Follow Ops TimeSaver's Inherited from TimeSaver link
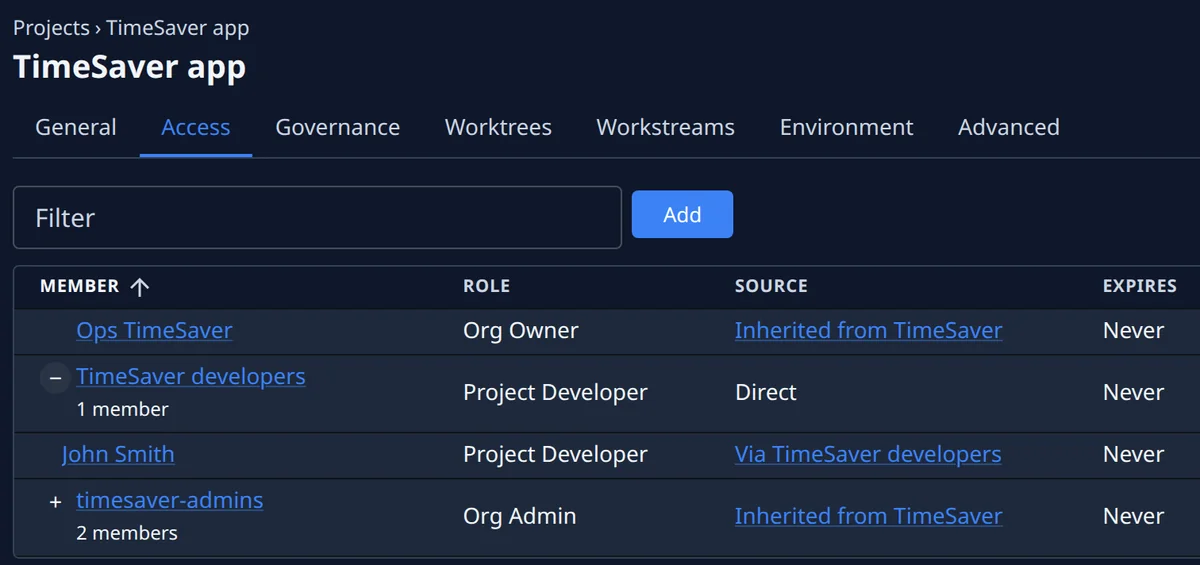 pyautogui.click(x=868, y=330)
